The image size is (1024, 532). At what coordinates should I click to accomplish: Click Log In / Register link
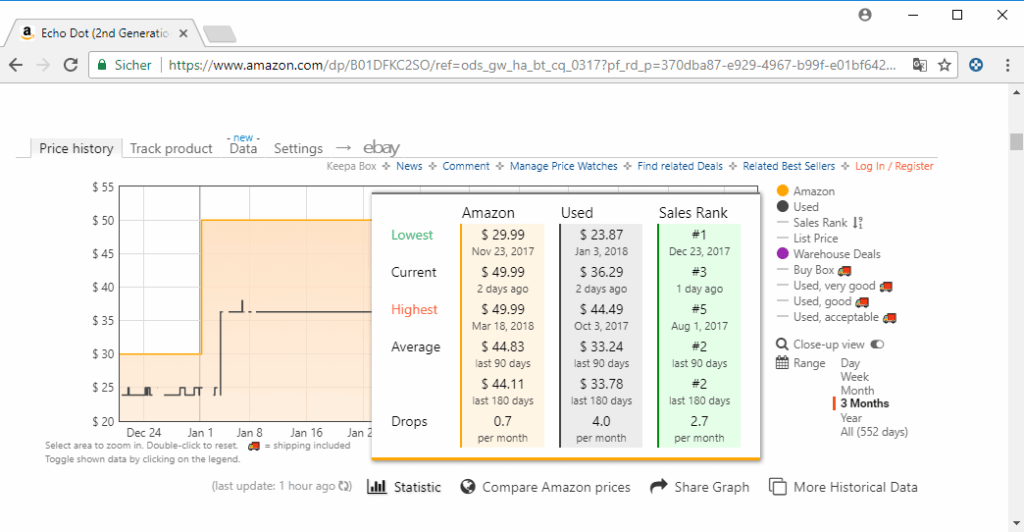coord(895,166)
